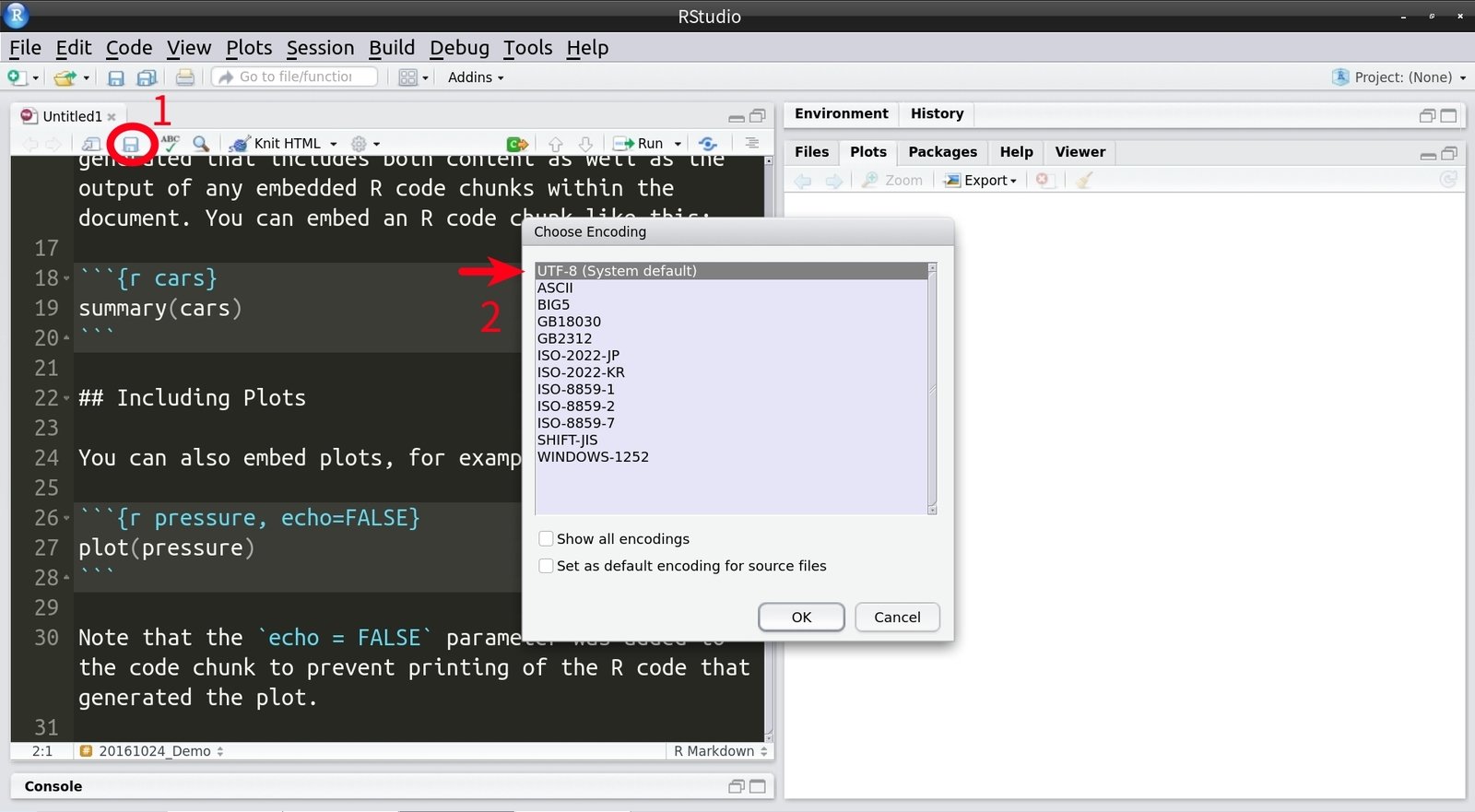The width and height of the screenshot is (1475, 812).
Task: Close the Untitled1 tab
Action: tap(112, 117)
